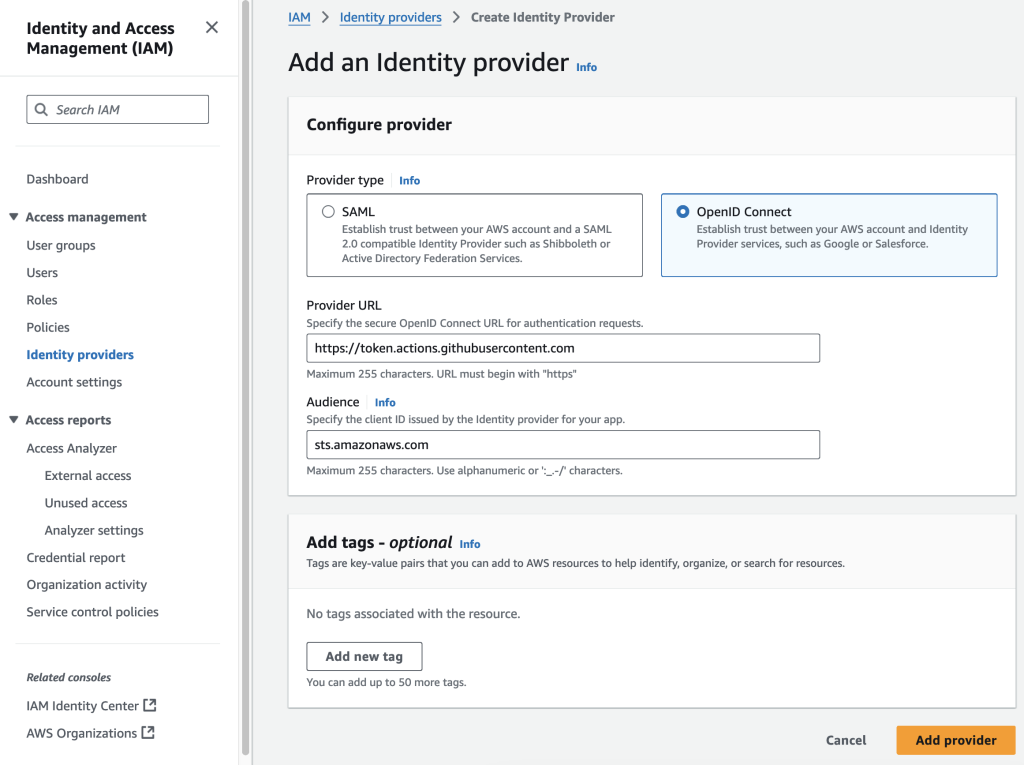Navigate to Identity providers breadcrumb link
The width and height of the screenshot is (1024, 765).
tap(390, 18)
